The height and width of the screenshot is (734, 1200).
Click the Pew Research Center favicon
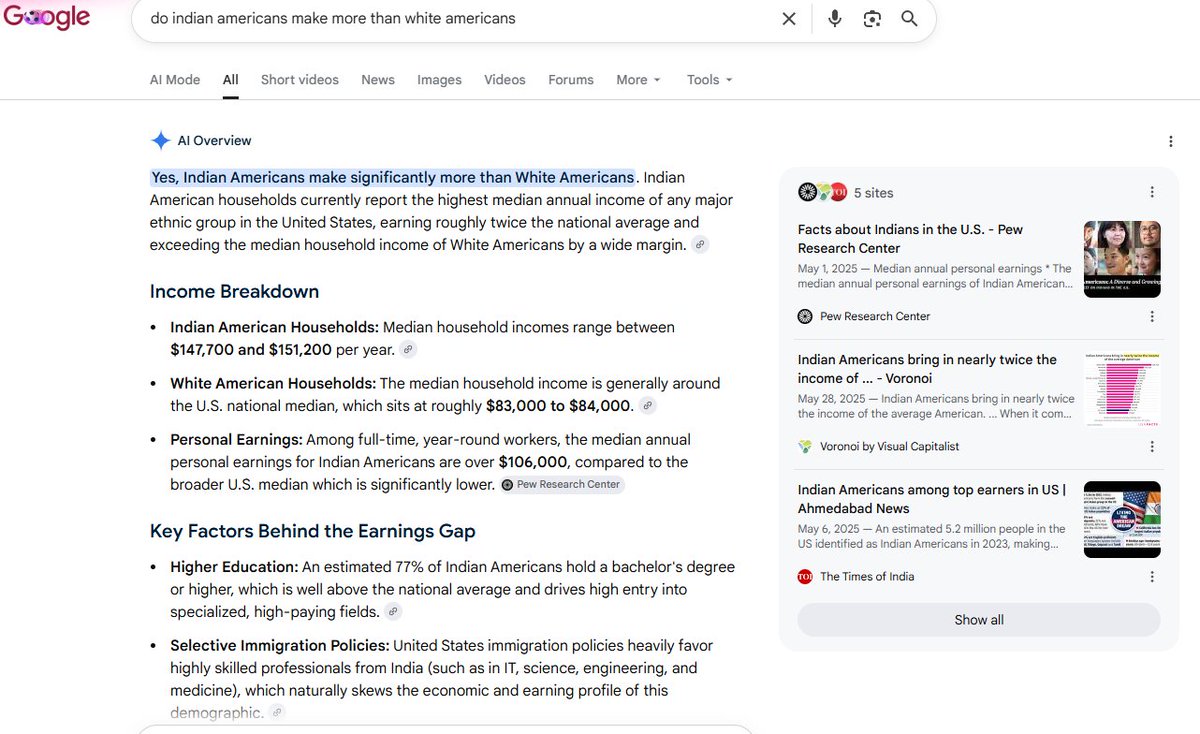[x=805, y=316]
